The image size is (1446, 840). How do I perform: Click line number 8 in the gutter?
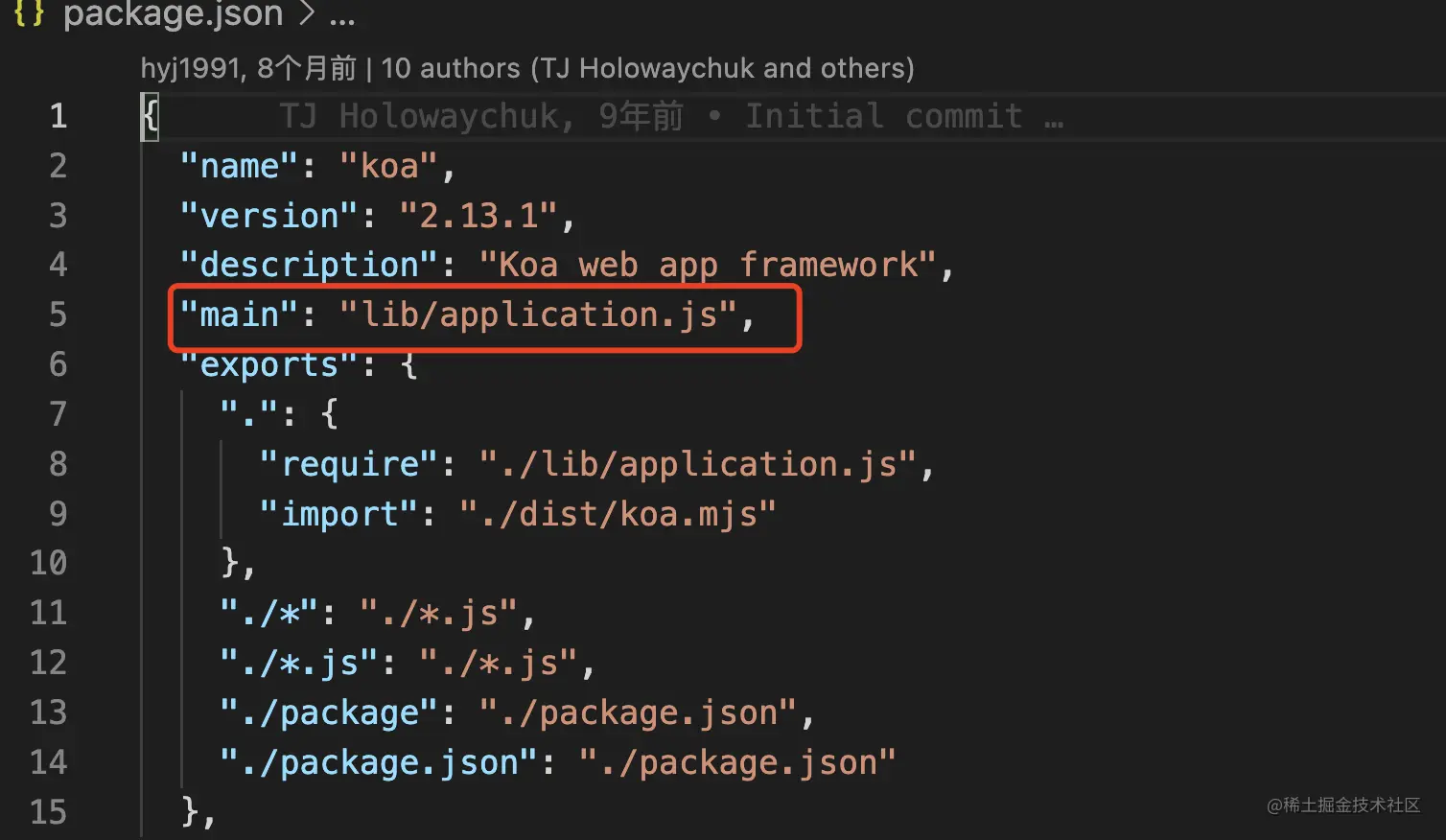point(58,464)
